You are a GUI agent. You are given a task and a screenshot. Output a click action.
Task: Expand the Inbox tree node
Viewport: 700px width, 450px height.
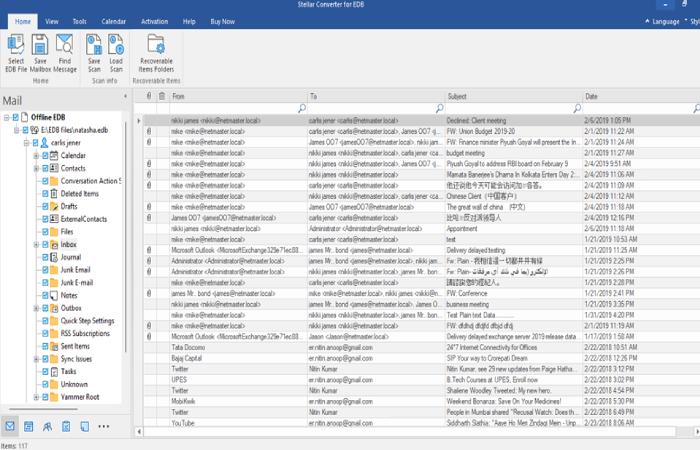tap(36, 245)
